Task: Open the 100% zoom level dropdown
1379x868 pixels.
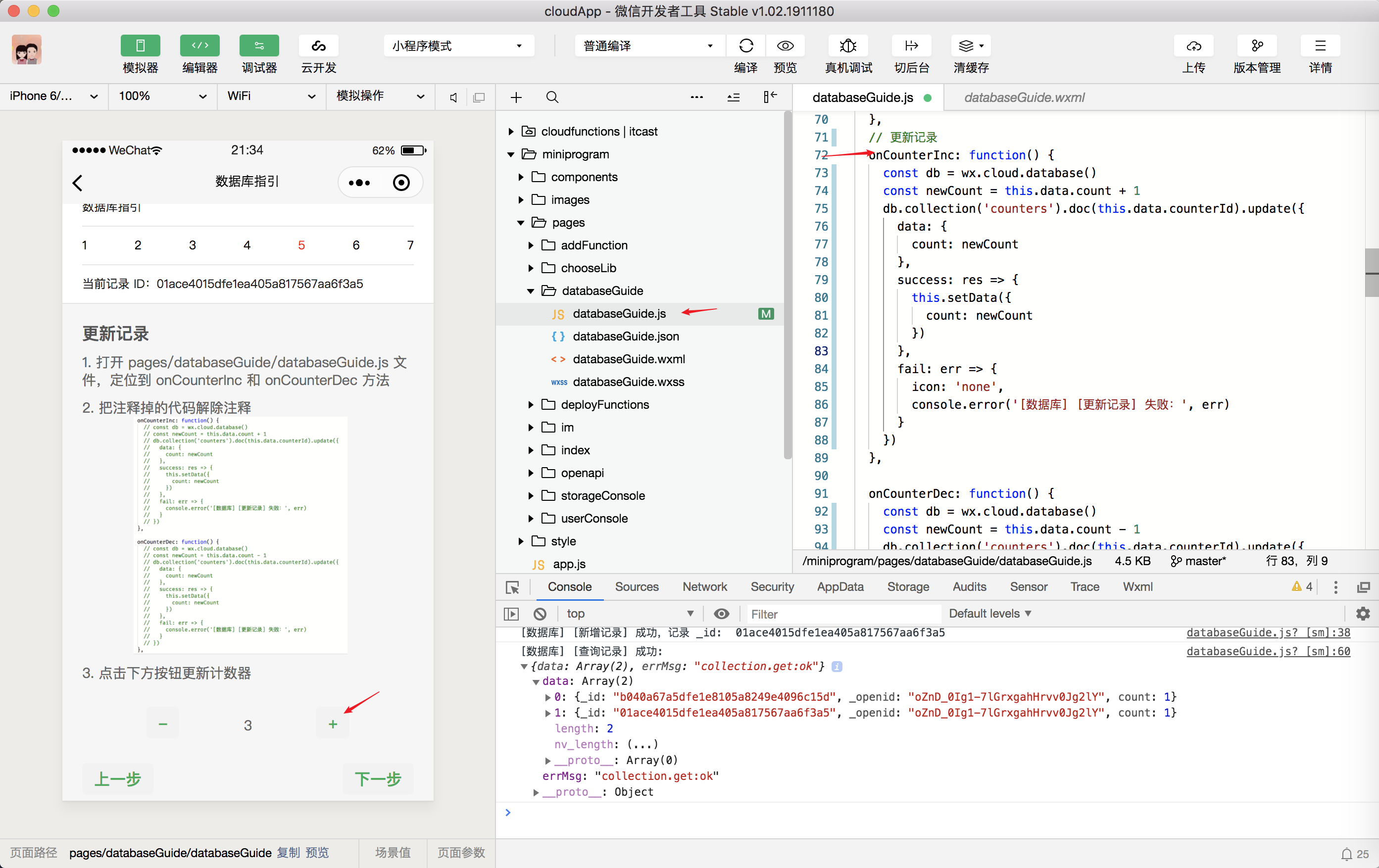Action: coord(163,96)
